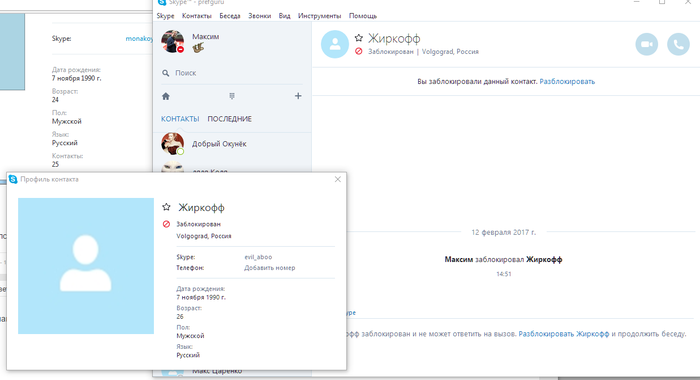Click the Добрый Окунёк avatar

(172, 144)
